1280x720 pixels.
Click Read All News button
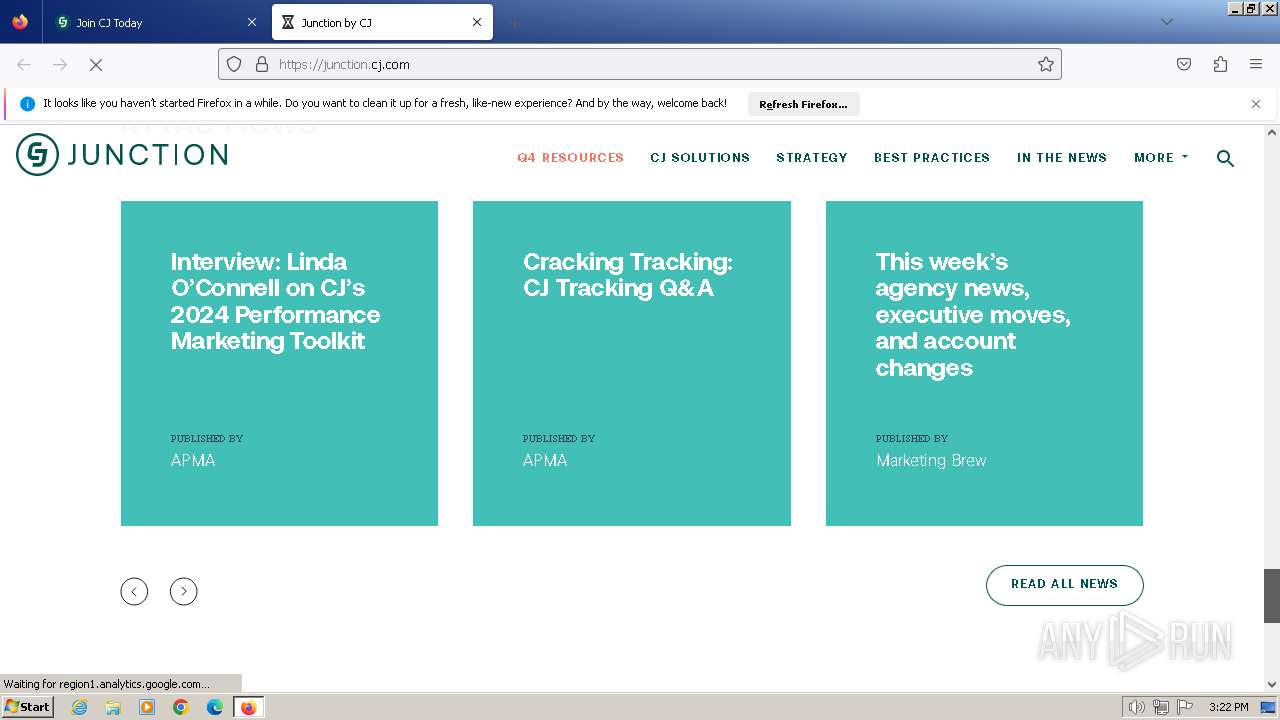1064,585
